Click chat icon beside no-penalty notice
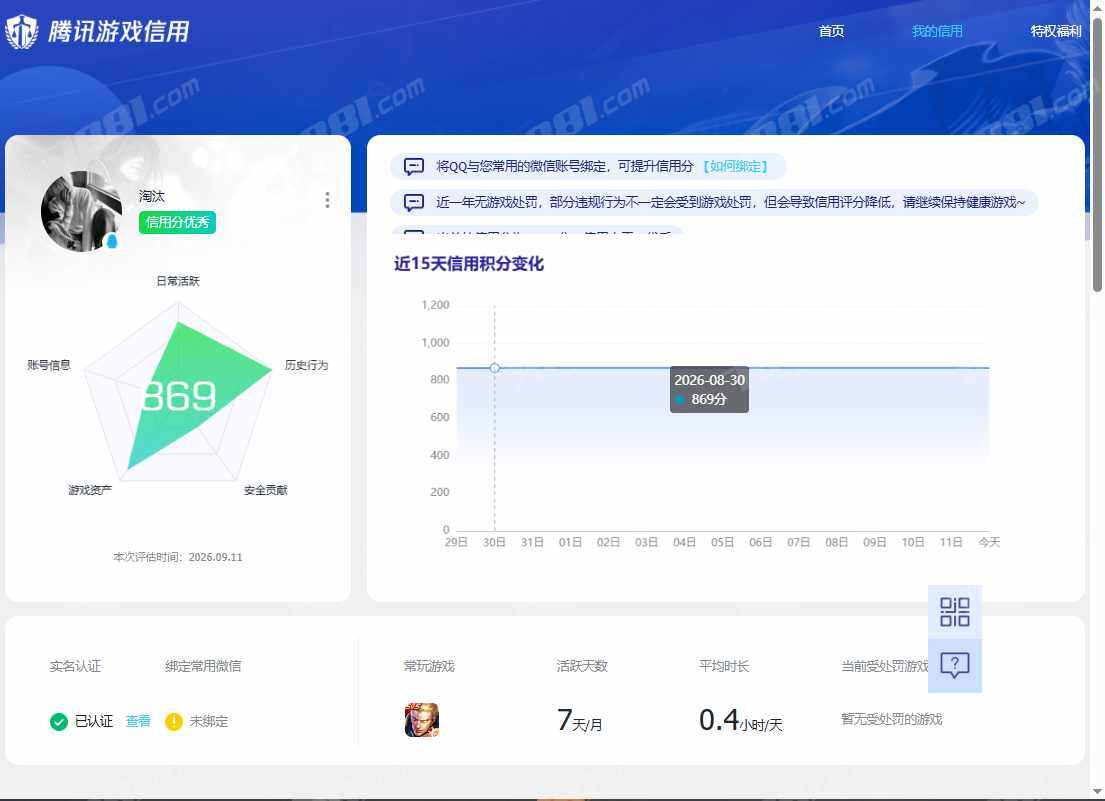 [414, 203]
